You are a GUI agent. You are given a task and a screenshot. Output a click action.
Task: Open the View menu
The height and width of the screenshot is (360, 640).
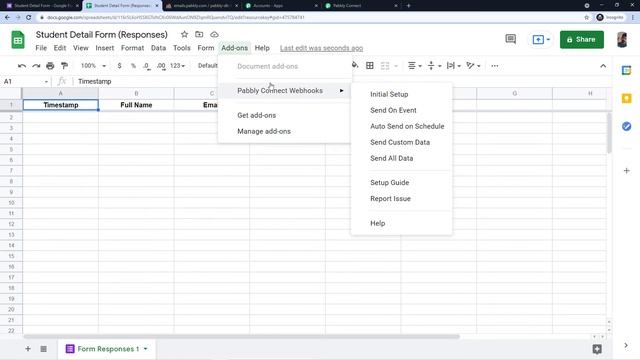pos(81,48)
